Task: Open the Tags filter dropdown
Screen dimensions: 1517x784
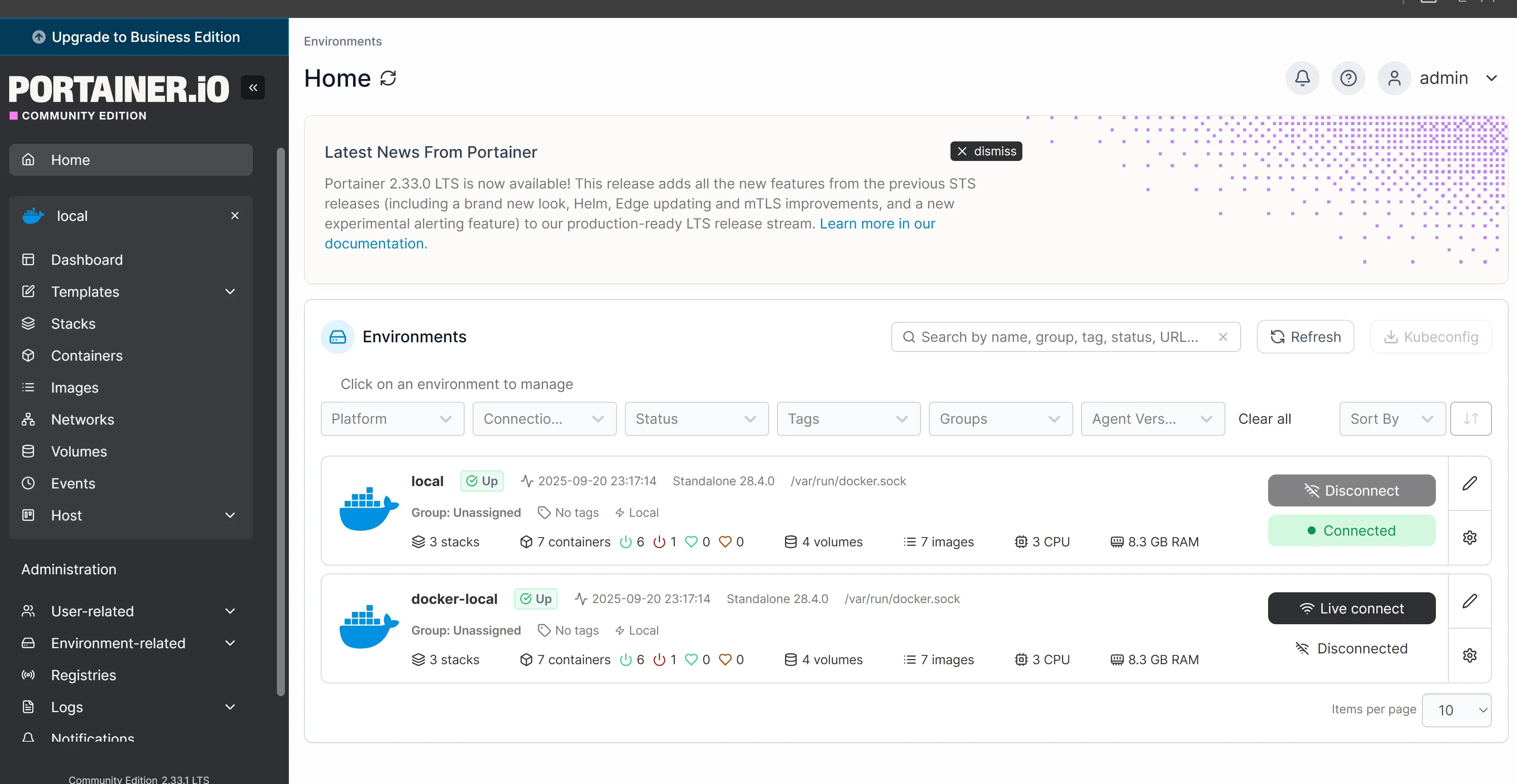Action: 849,419
